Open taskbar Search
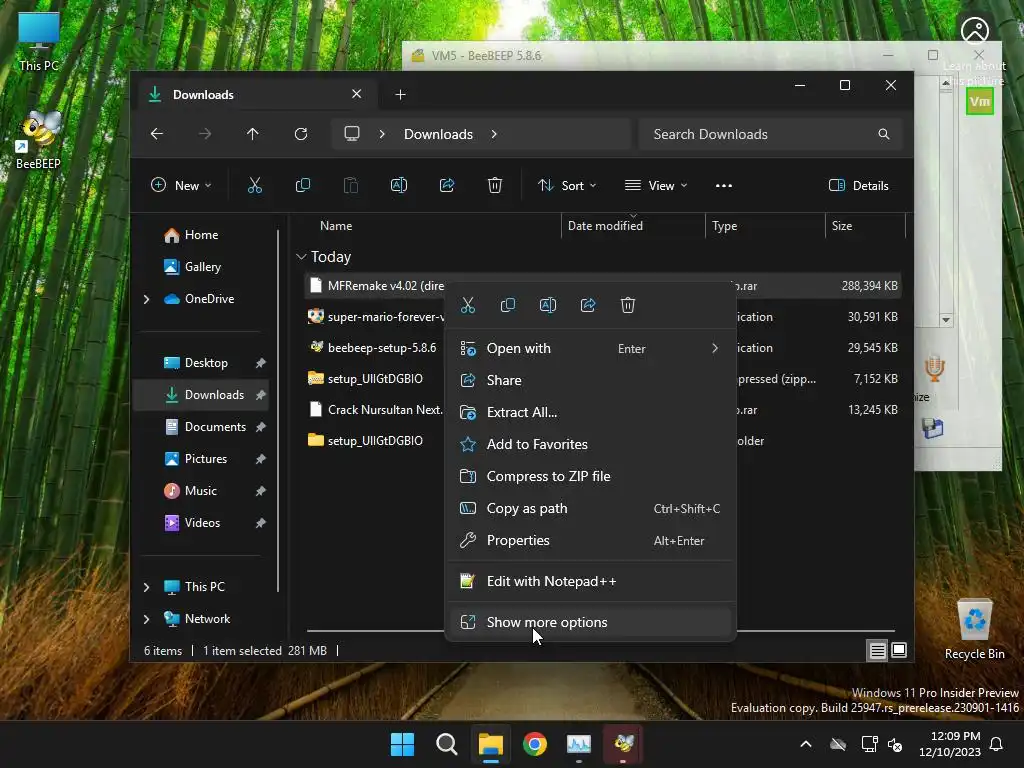Screen dimensions: 1024x768 pyautogui.click(x=447, y=744)
